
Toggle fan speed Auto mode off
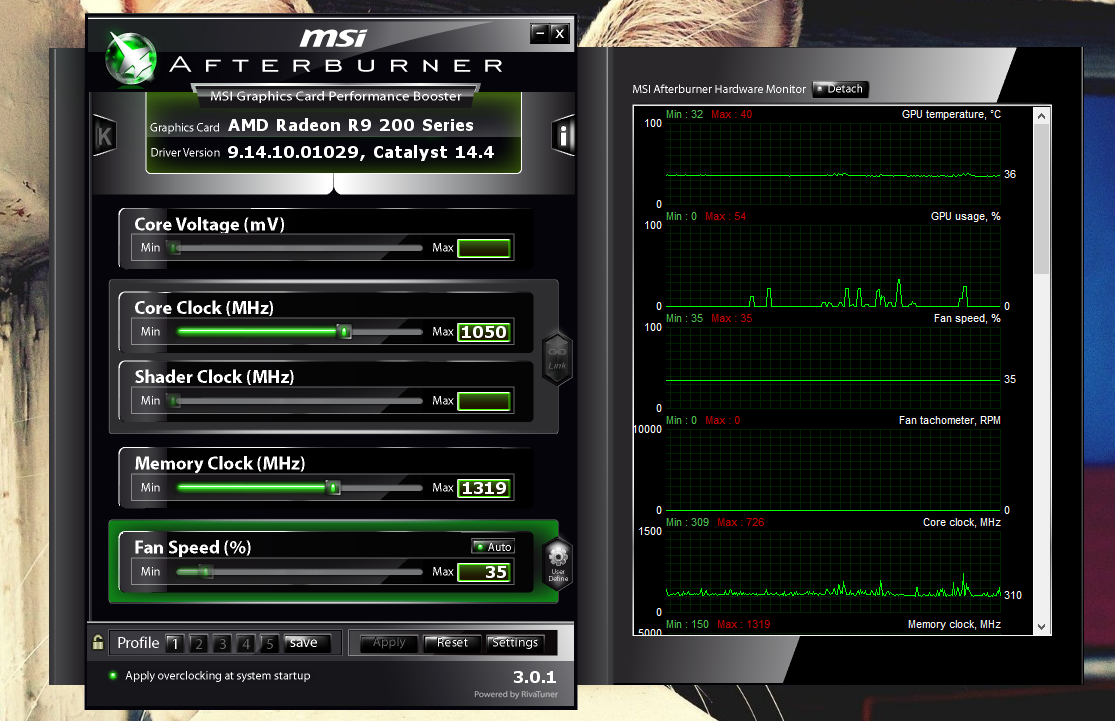492,546
